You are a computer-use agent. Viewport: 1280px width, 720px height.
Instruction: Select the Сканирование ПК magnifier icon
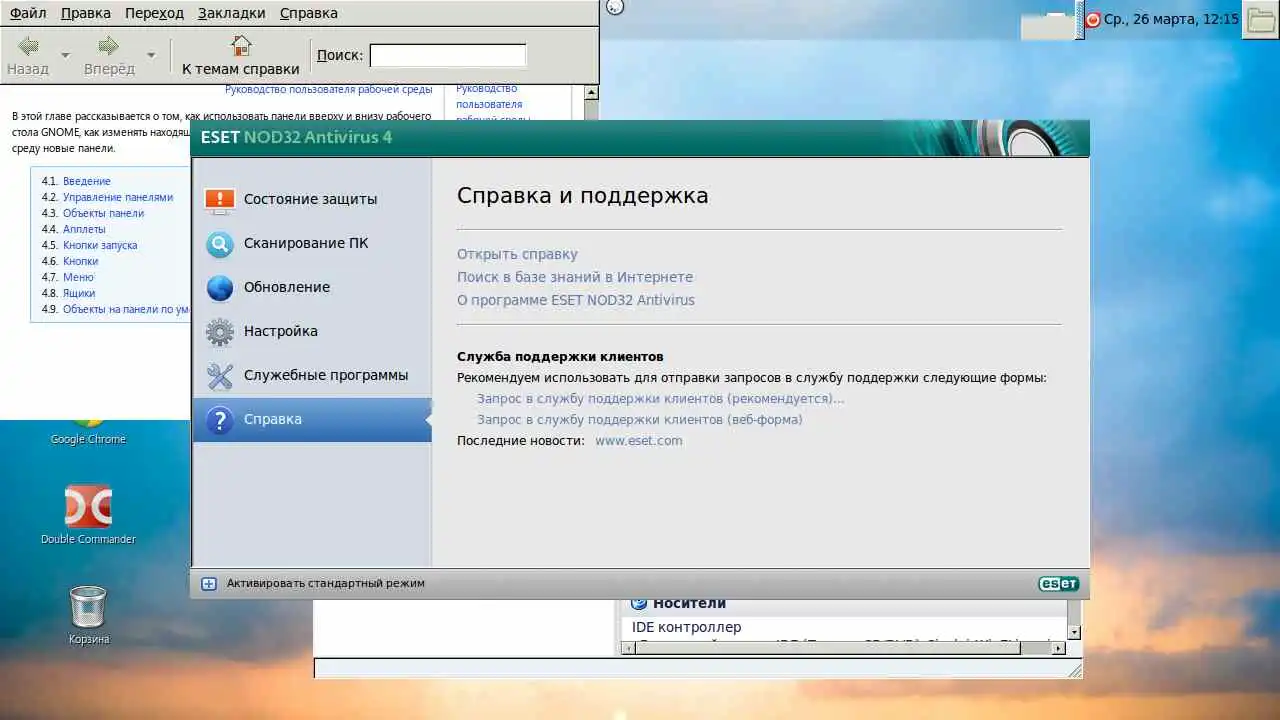pos(220,243)
